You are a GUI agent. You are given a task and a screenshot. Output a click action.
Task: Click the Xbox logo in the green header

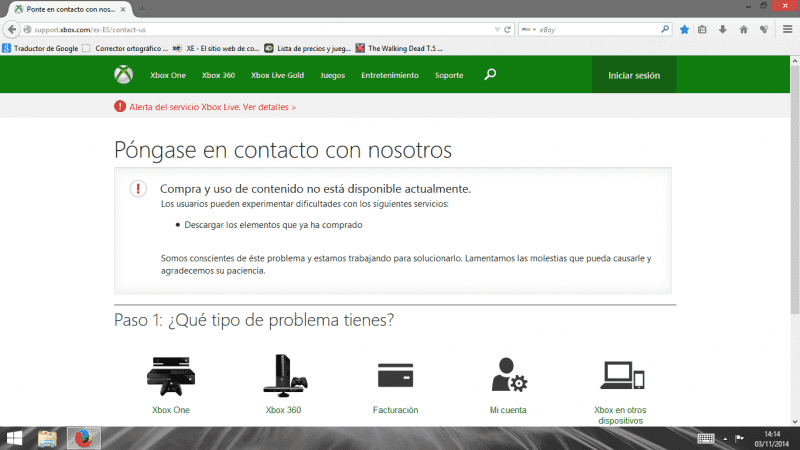[123, 74]
